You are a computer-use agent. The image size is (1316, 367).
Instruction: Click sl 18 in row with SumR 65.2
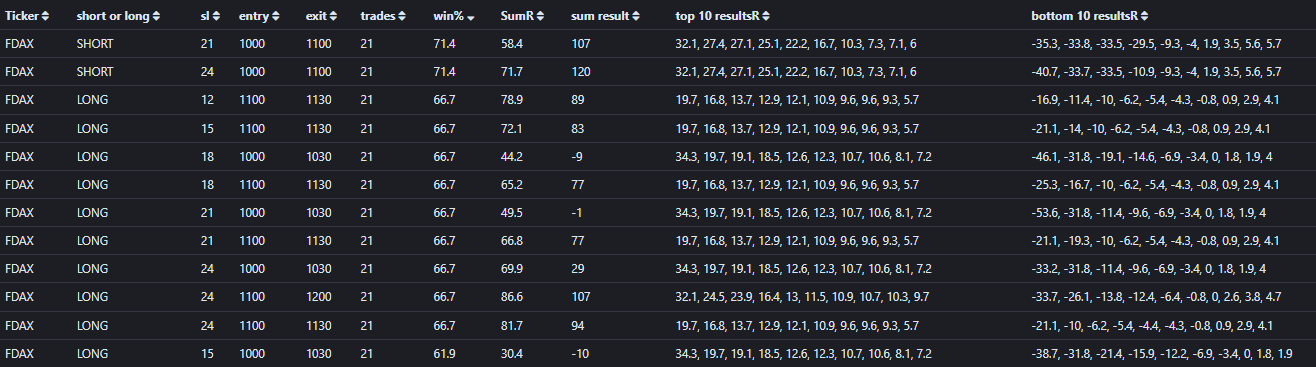click(x=207, y=184)
